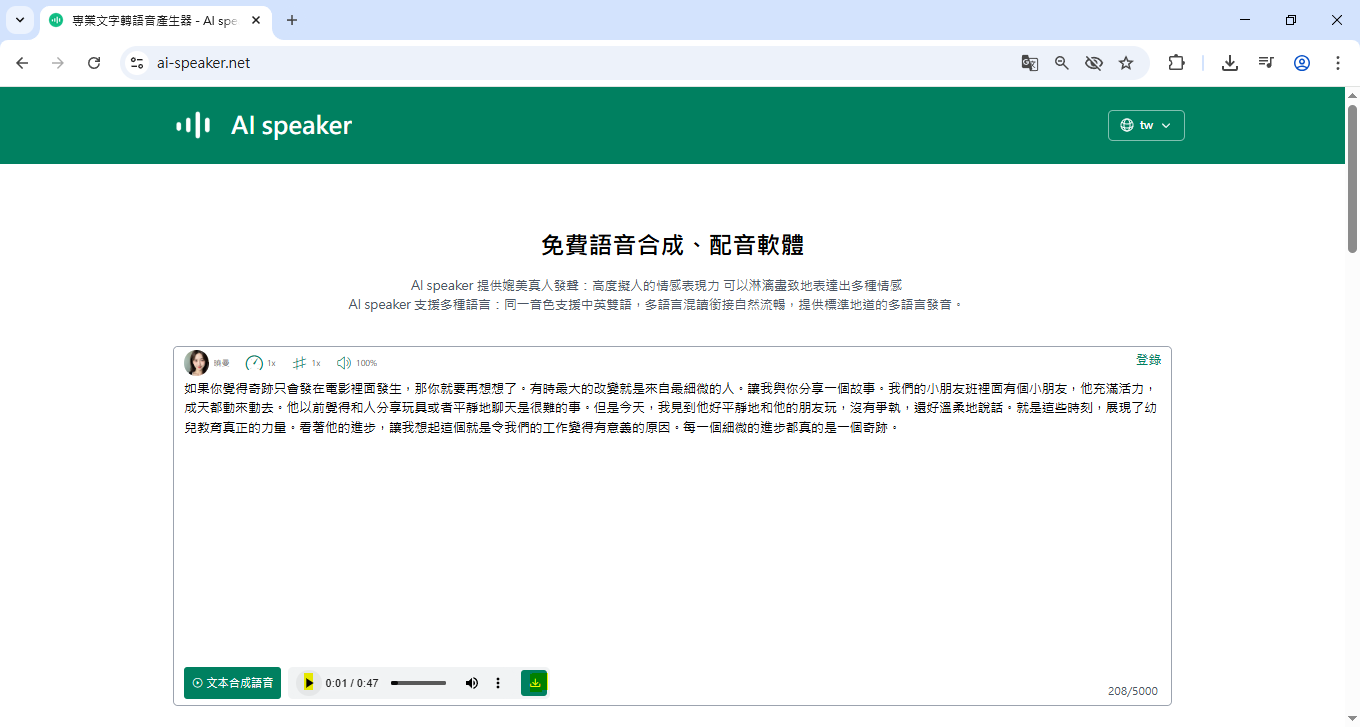Choose voice via the avatar thumbnail
This screenshot has width=1360, height=727.
(197, 363)
